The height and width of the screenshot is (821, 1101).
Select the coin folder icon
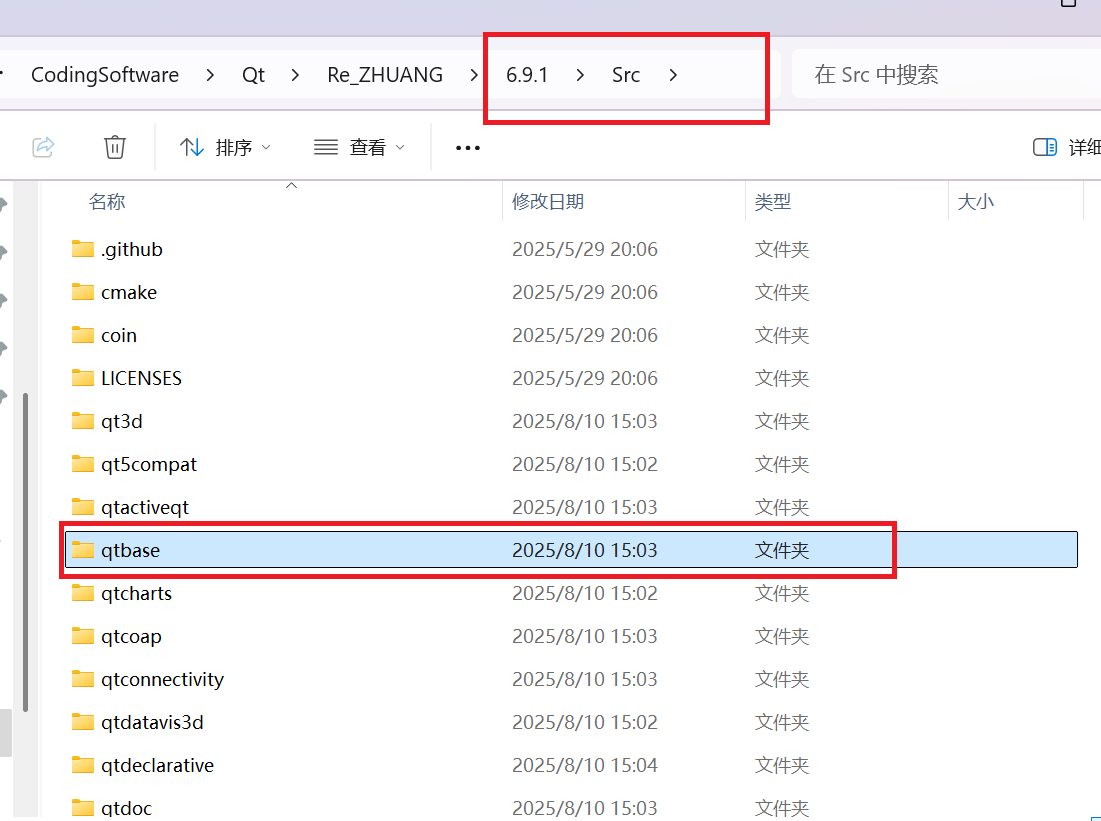83,334
